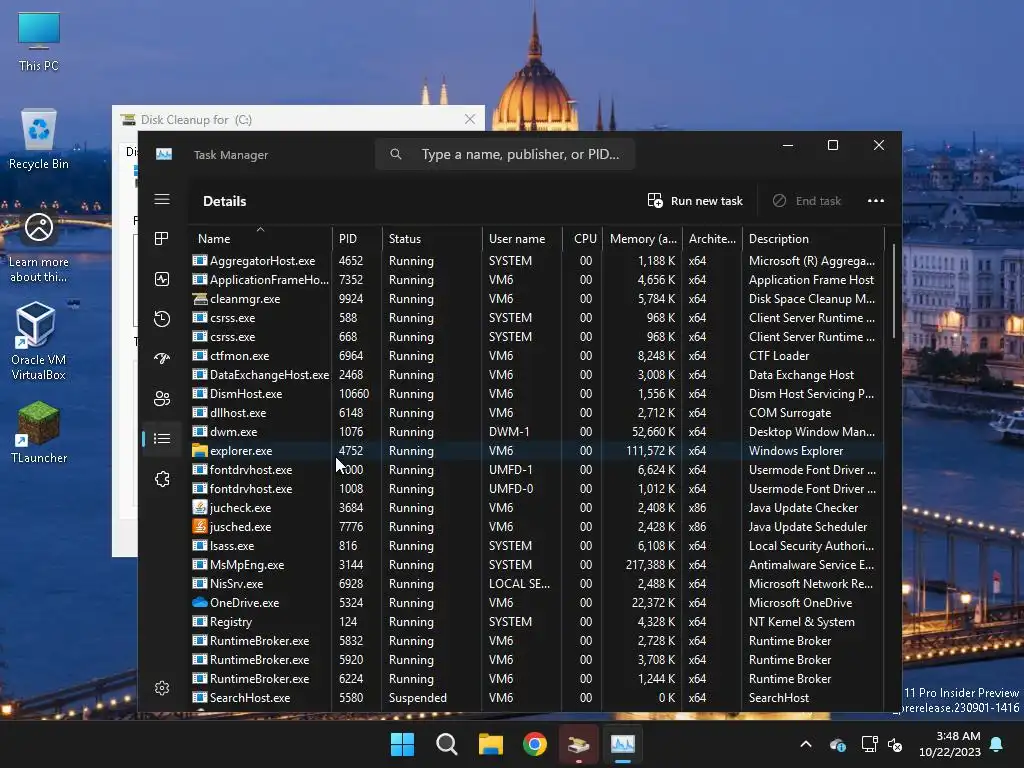Image resolution: width=1024 pixels, height=768 pixels.
Task: Click the muted volume tray icon
Action: click(x=895, y=744)
